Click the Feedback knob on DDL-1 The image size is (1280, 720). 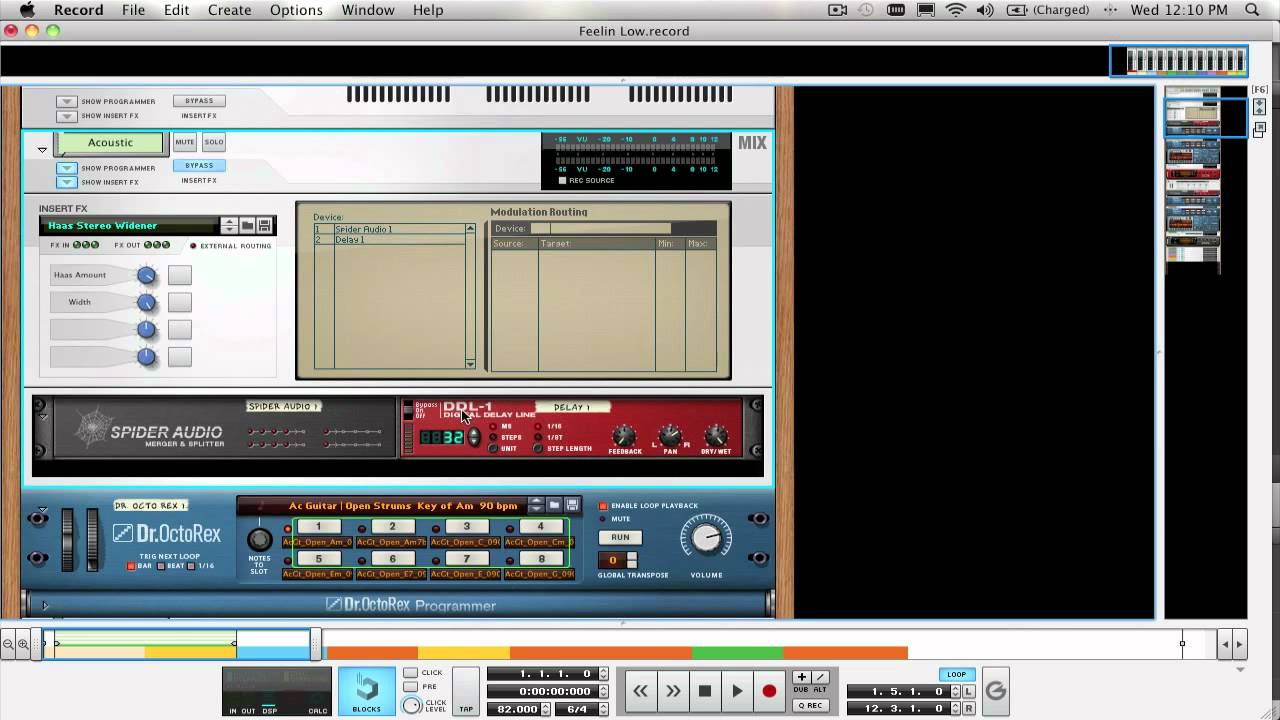[624, 436]
